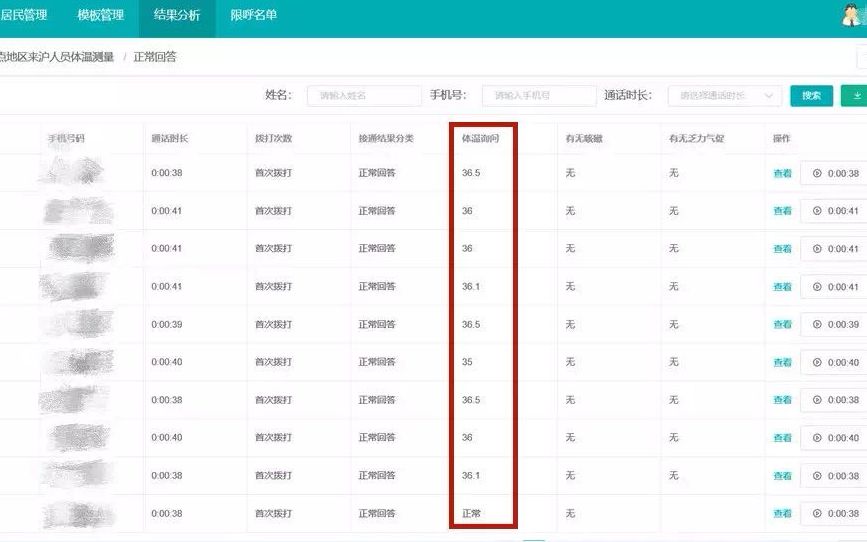Click the 正常回答 breadcrumb item
This screenshot has width=867, height=542.
[155, 57]
